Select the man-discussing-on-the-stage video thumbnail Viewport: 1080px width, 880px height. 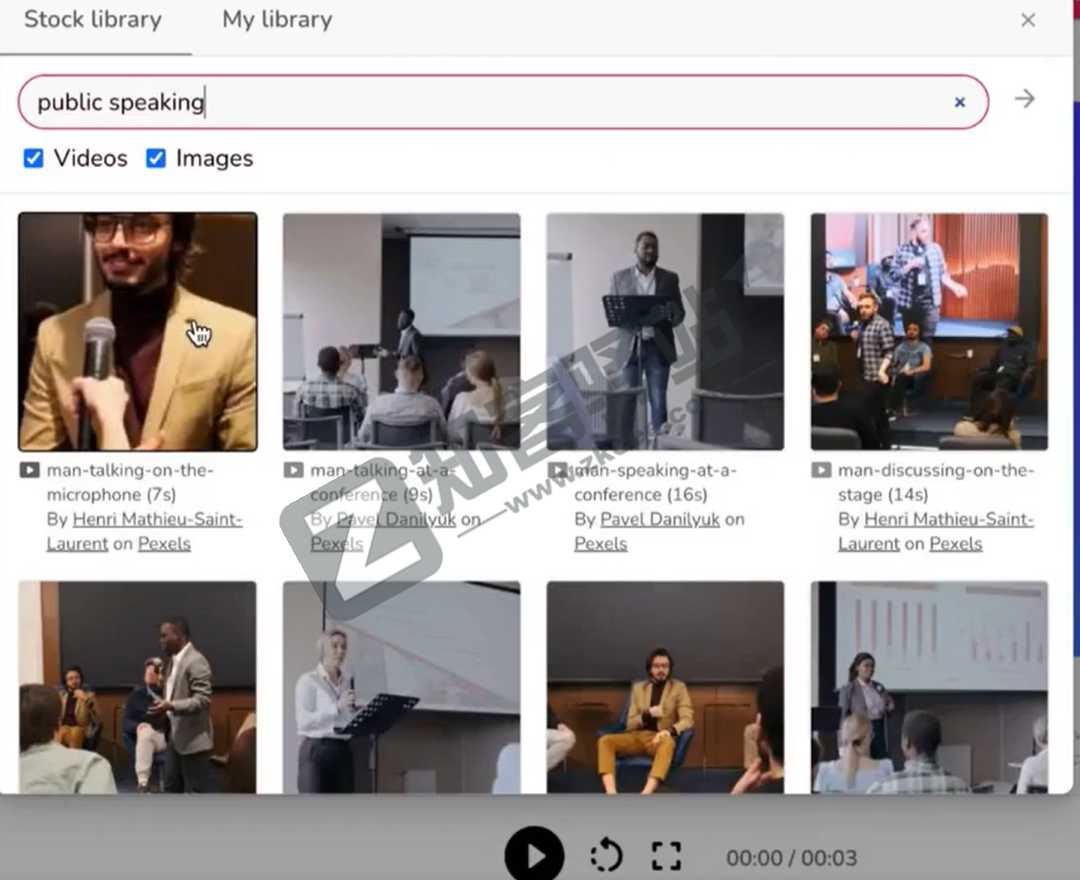929,332
